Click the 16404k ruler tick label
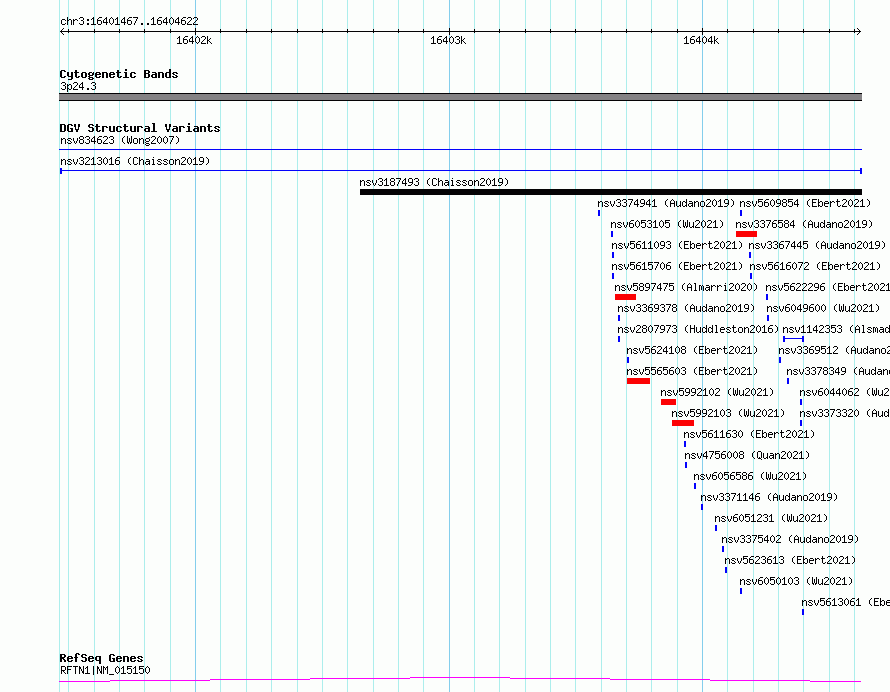 pyautogui.click(x=701, y=40)
